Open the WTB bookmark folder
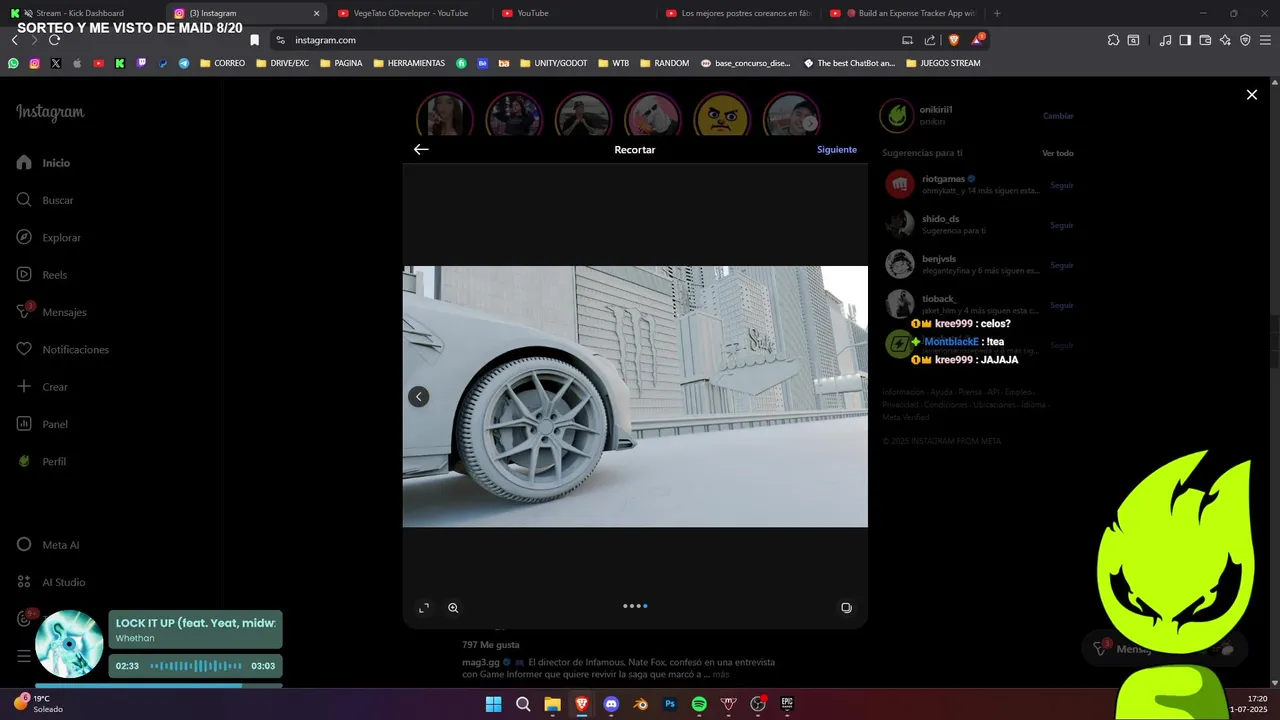 tap(613, 63)
